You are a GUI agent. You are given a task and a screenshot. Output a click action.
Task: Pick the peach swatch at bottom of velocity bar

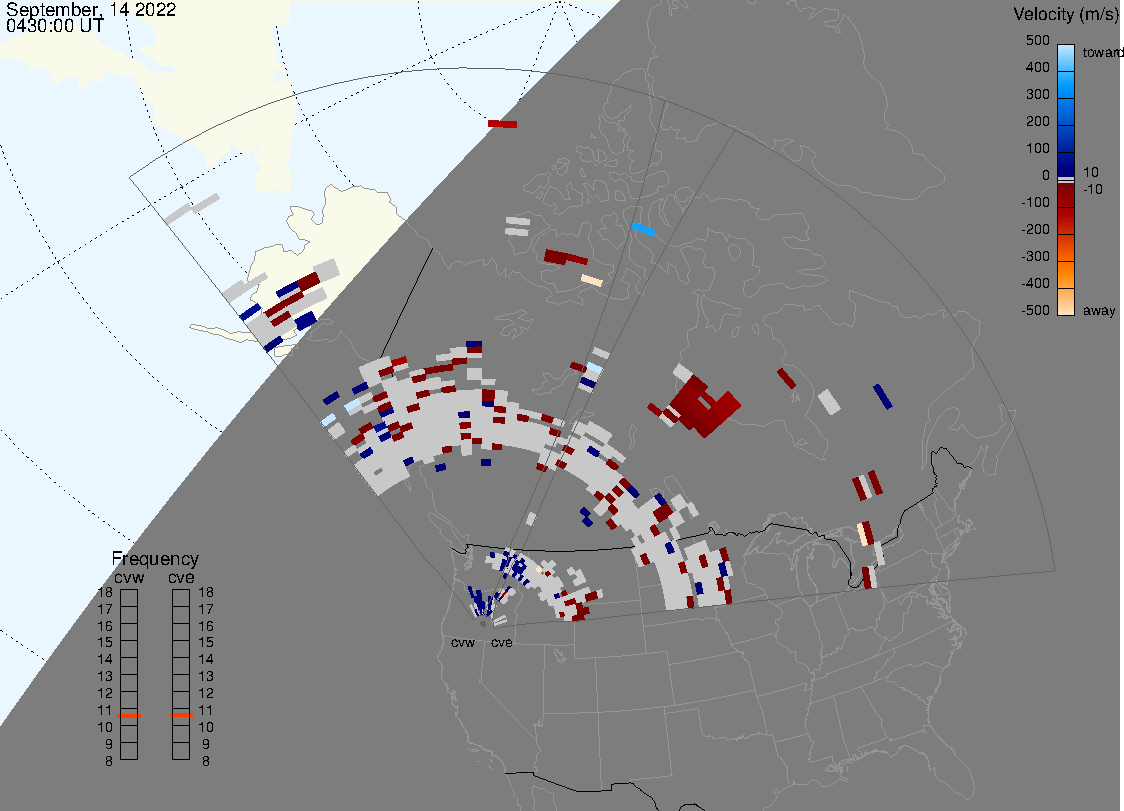coord(1066,302)
